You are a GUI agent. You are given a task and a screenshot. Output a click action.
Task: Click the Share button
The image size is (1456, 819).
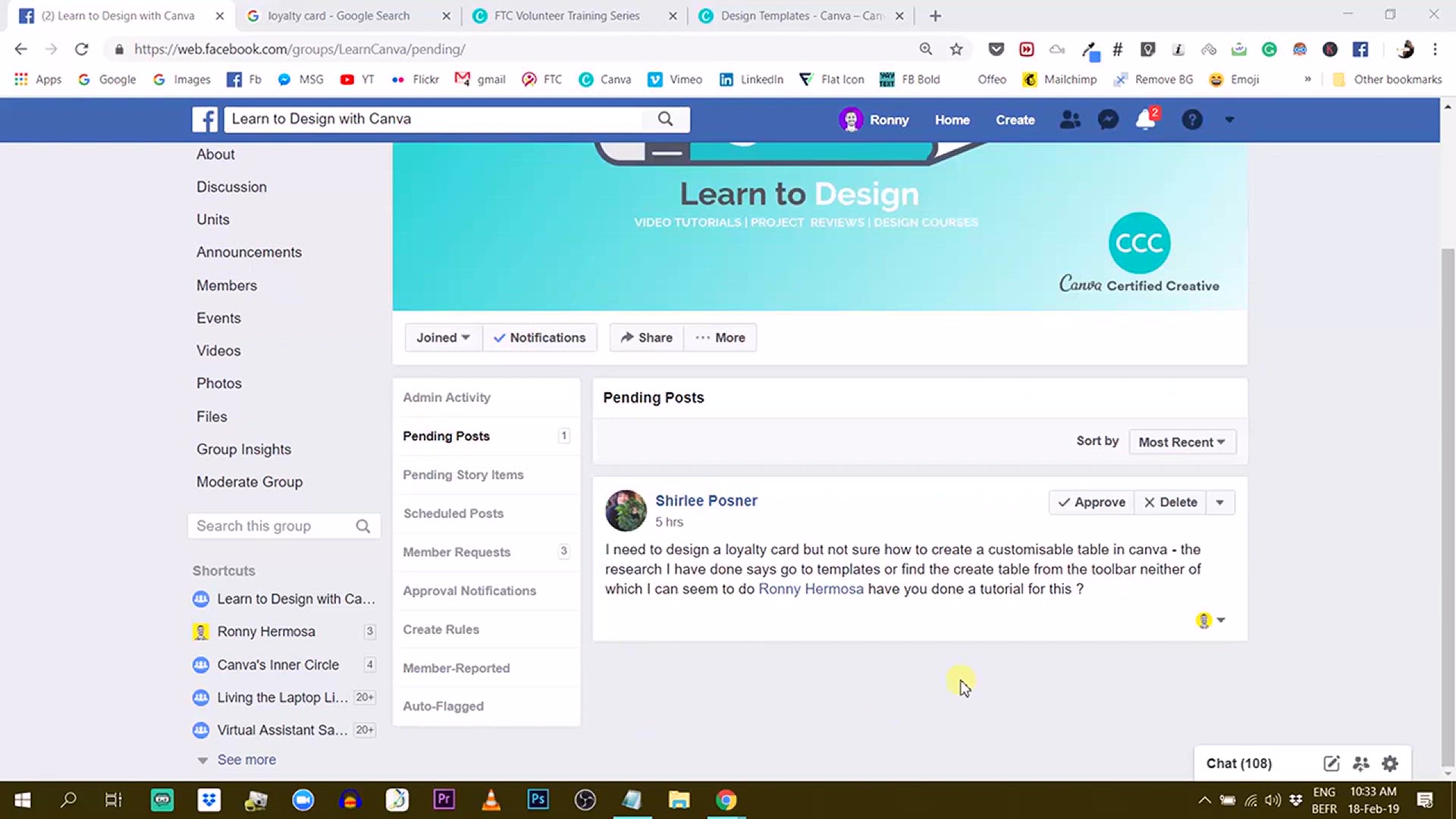(x=647, y=337)
